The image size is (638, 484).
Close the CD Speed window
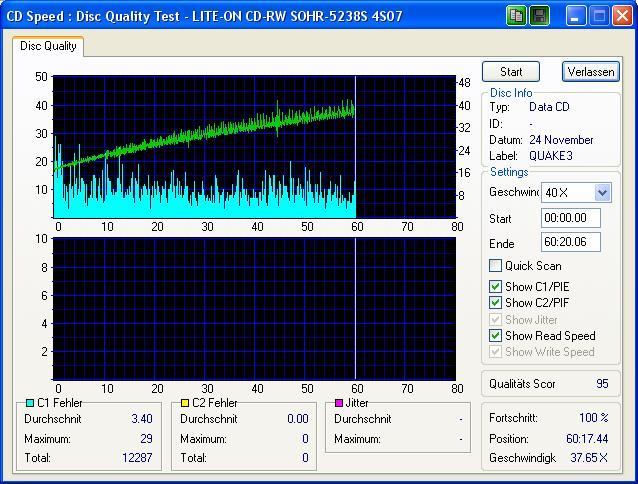623,16
